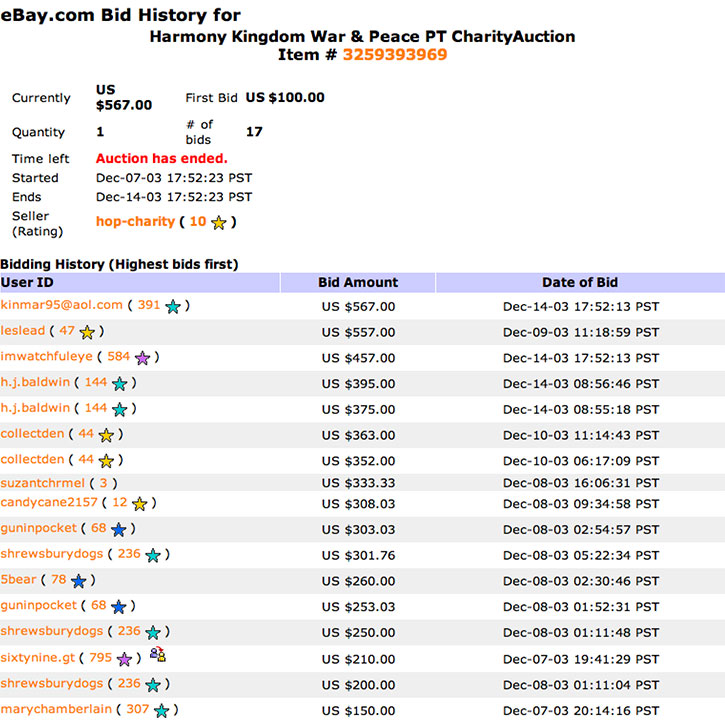Open marychamberlain user profile
725x725 pixels.
coord(56,709)
